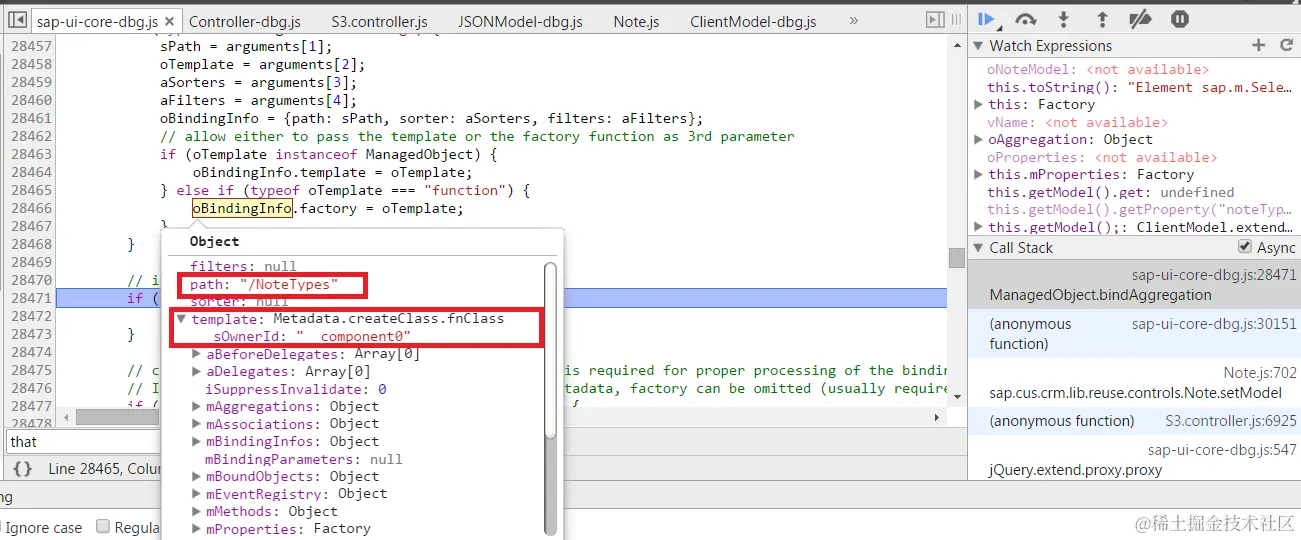Image resolution: width=1301 pixels, height=540 pixels.
Task: Expand mProperties Factory in popup
Action: point(196,529)
